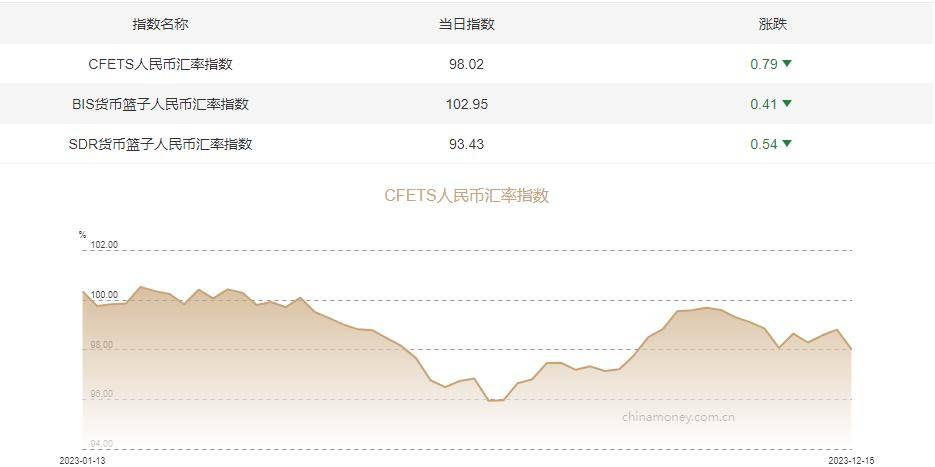Screen dimensions: 935x467
Task: Click the change value 0.54
Action: (x=764, y=144)
